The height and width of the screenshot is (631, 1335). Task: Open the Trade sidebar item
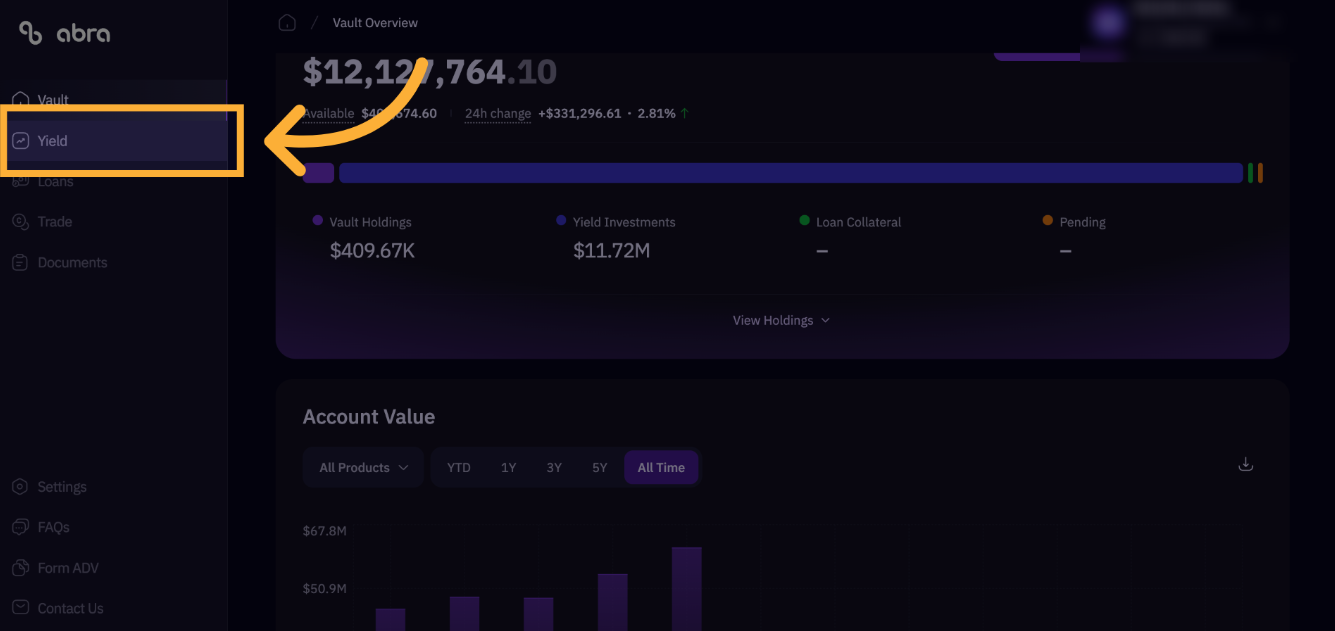pos(113,222)
